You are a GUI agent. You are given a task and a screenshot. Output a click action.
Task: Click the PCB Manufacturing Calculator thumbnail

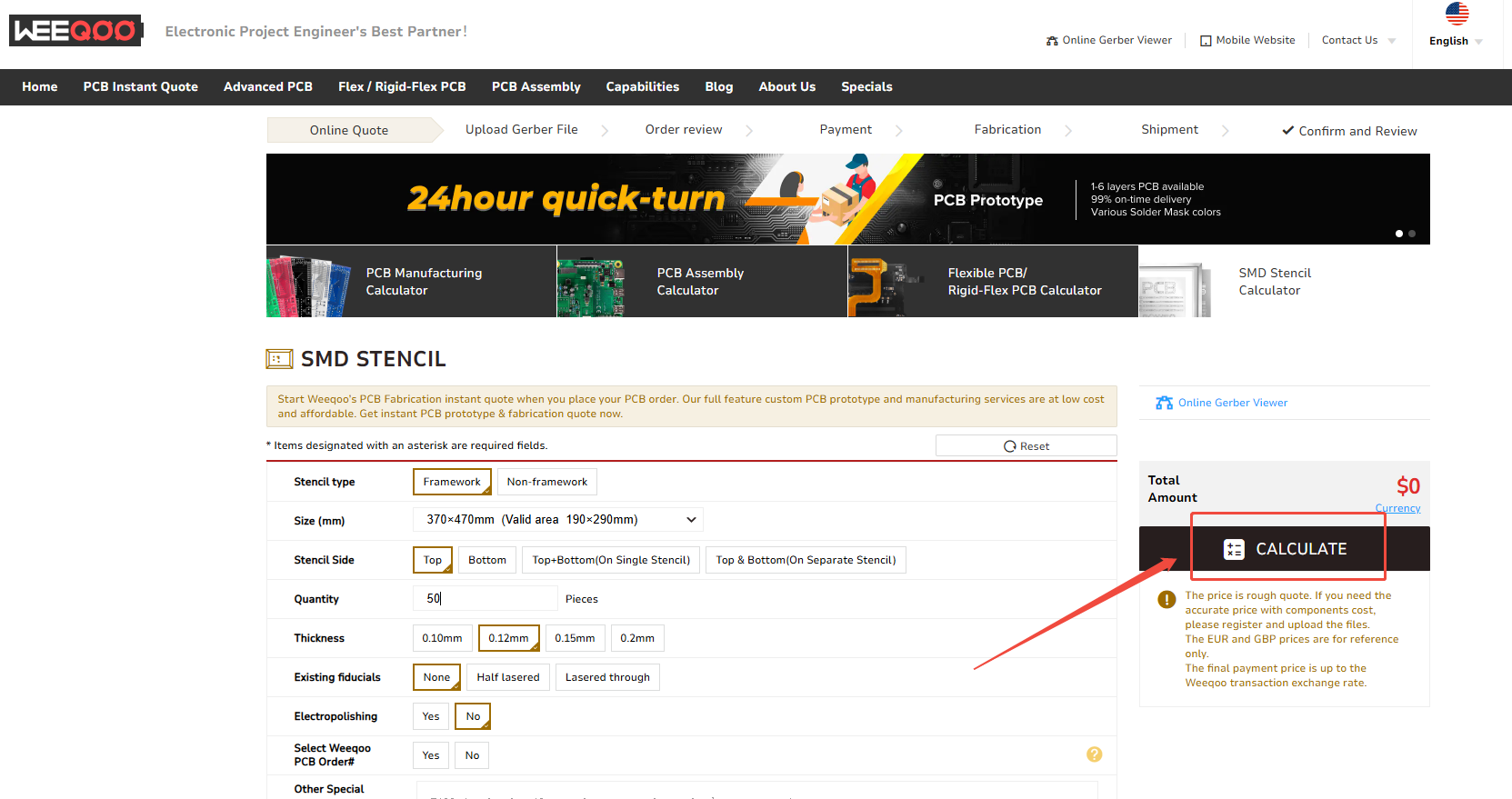pyautogui.click(x=309, y=282)
